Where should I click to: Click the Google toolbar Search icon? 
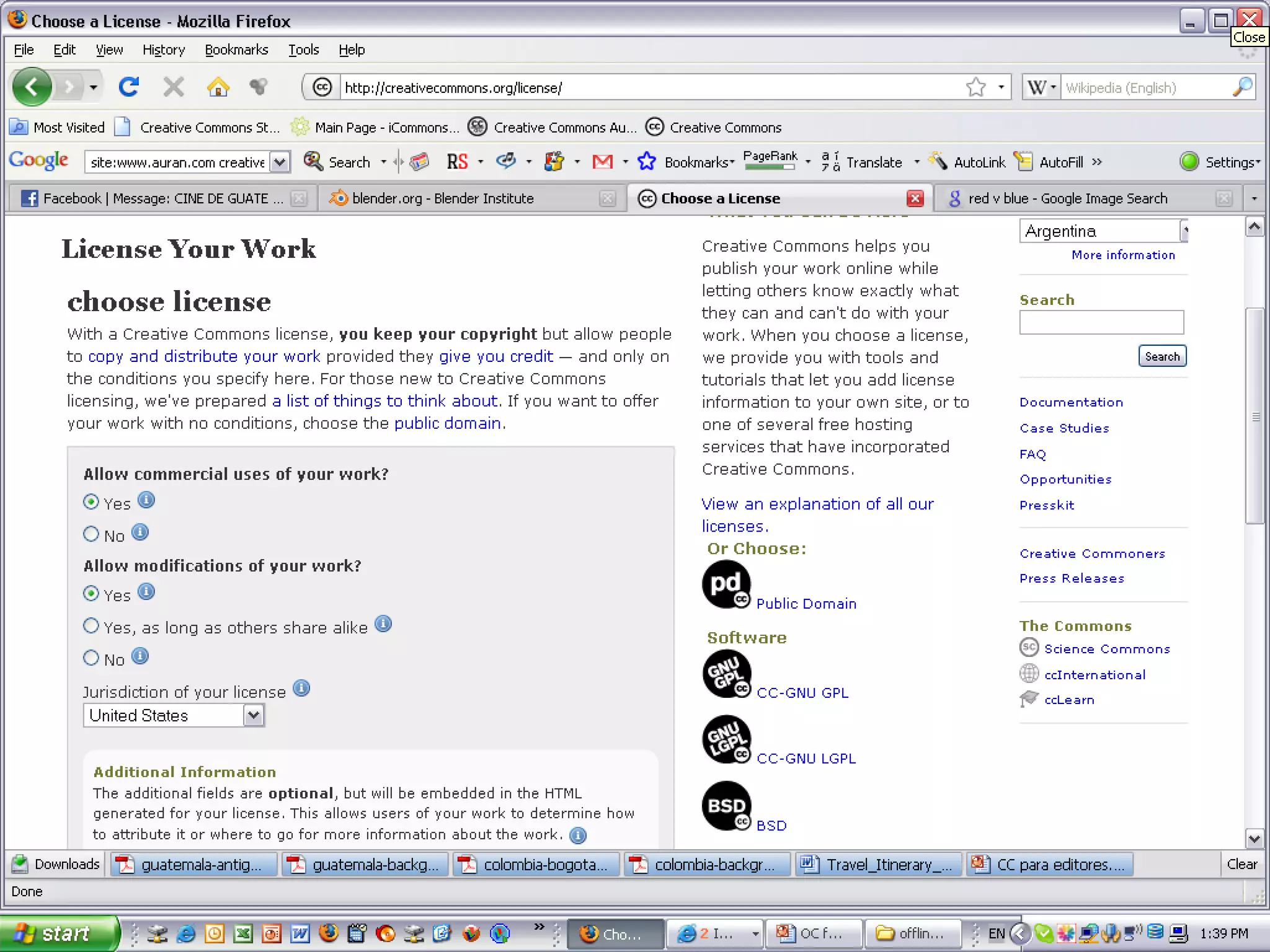coord(313,162)
